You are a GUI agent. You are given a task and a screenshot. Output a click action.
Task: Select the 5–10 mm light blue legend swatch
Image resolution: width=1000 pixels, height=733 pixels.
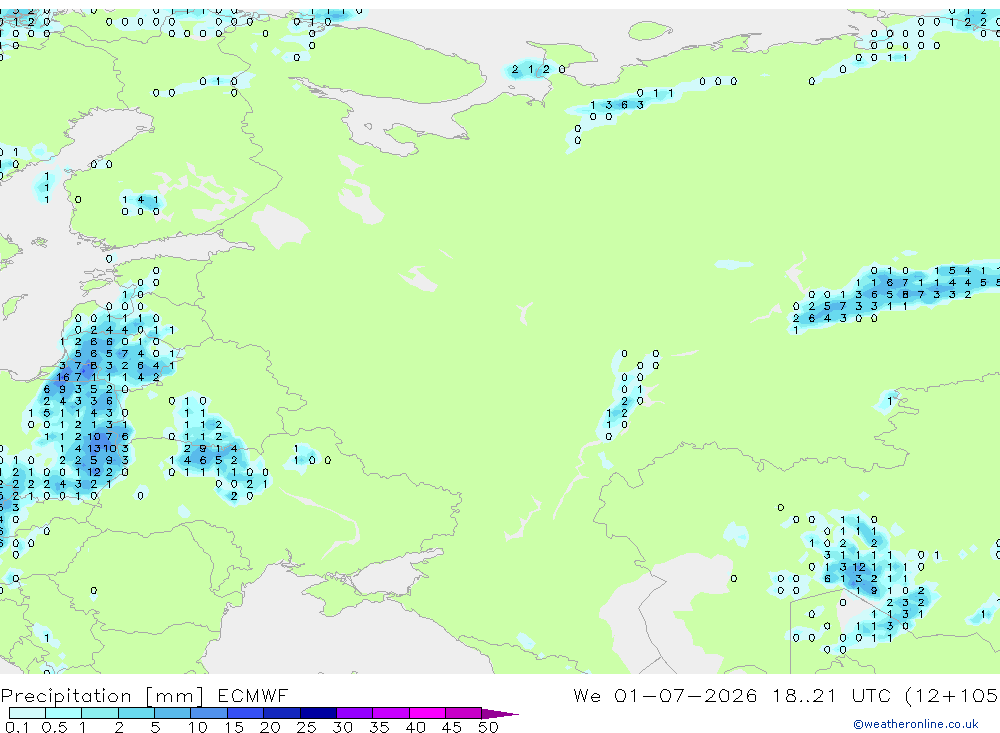[172, 713]
